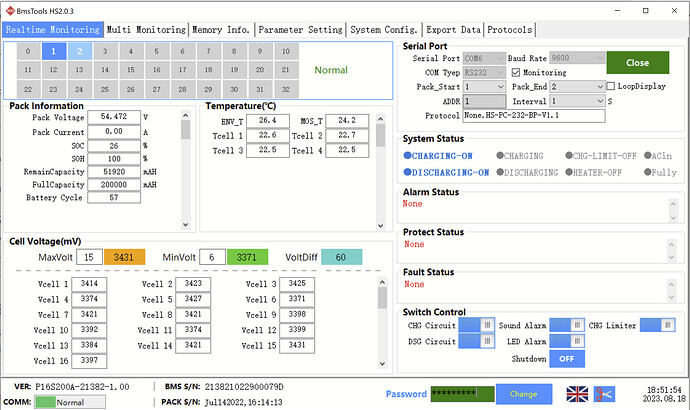The image size is (690, 410).
Task: Click the red scissors screenshot icon
Action: (x=604, y=394)
